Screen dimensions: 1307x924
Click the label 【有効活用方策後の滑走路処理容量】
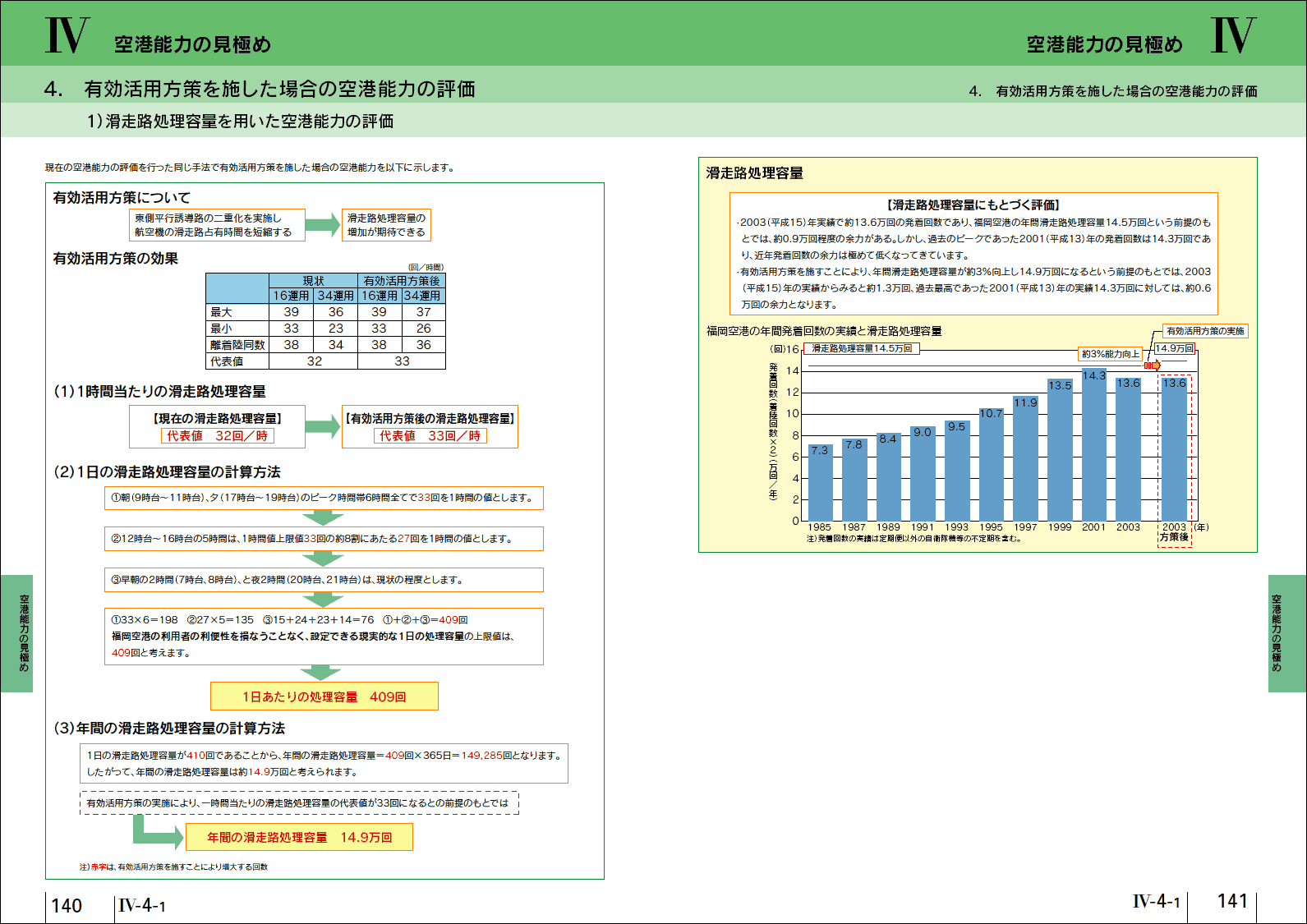point(430,419)
